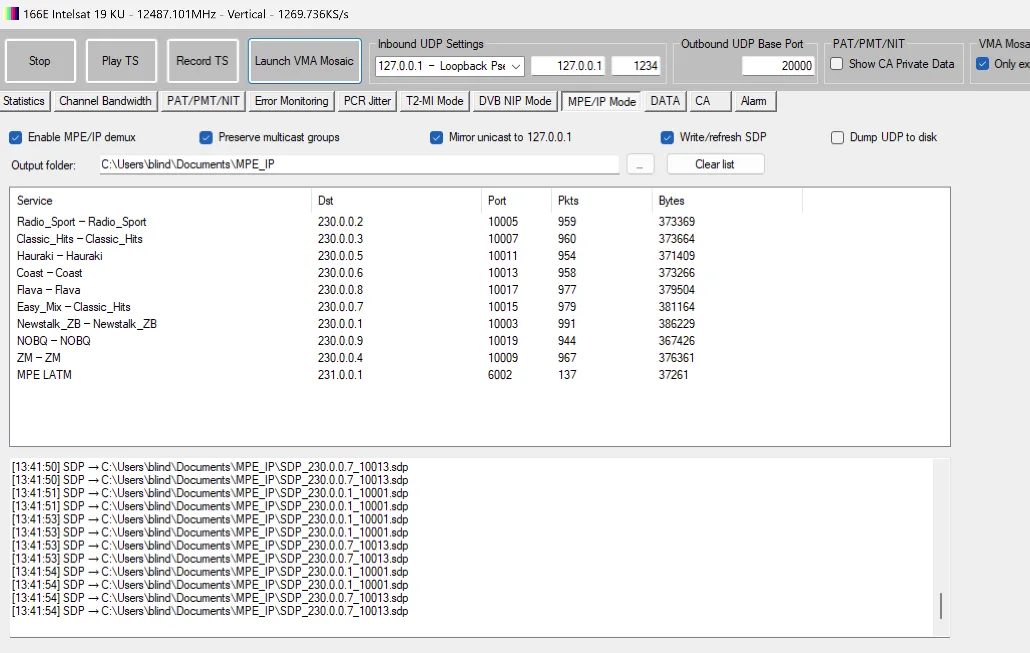Click the inbound UDP port 1234 field
This screenshot has height=653, width=1030.
635,66
